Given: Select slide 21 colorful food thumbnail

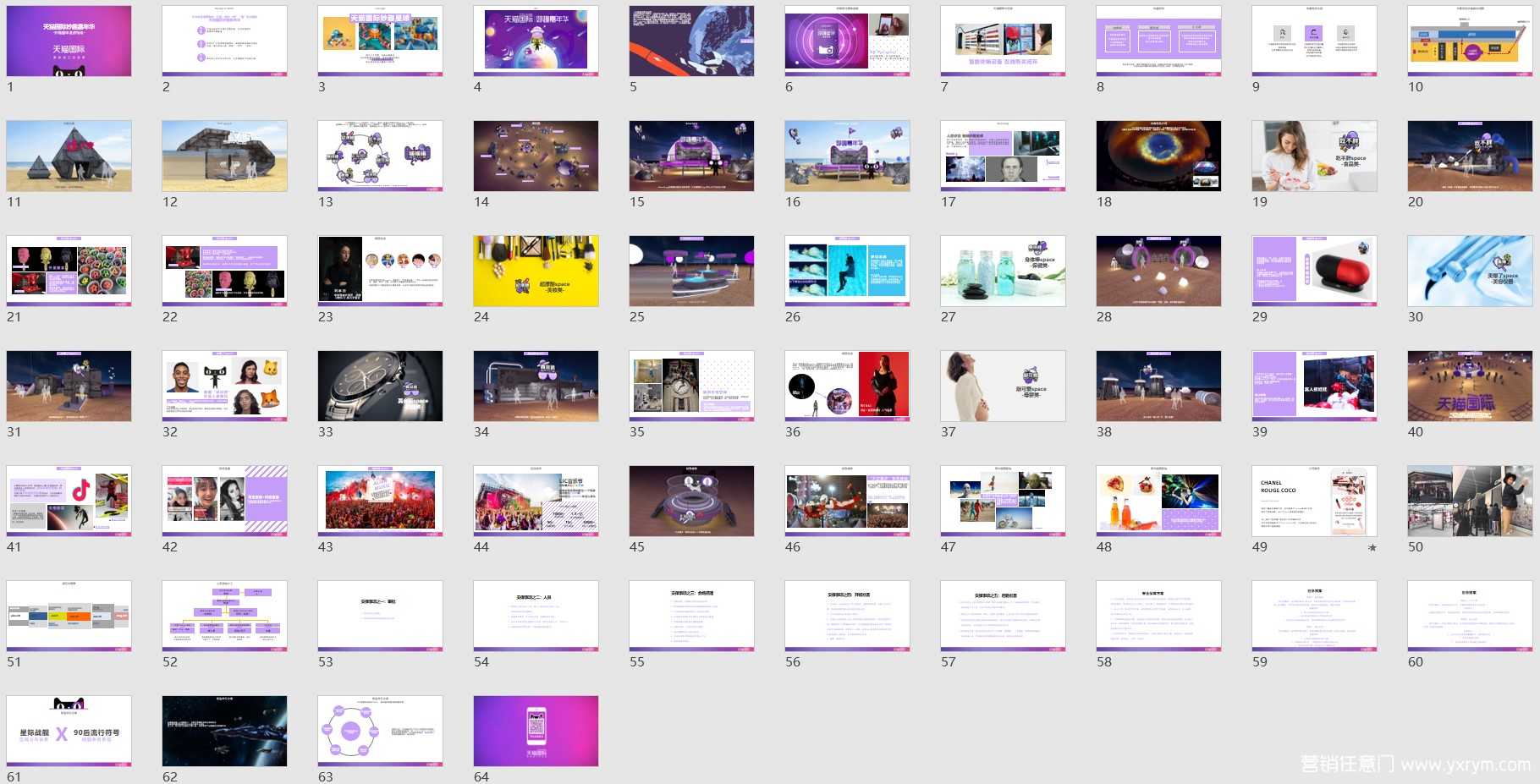Looking at the screenshot, I should pos(69,271).
